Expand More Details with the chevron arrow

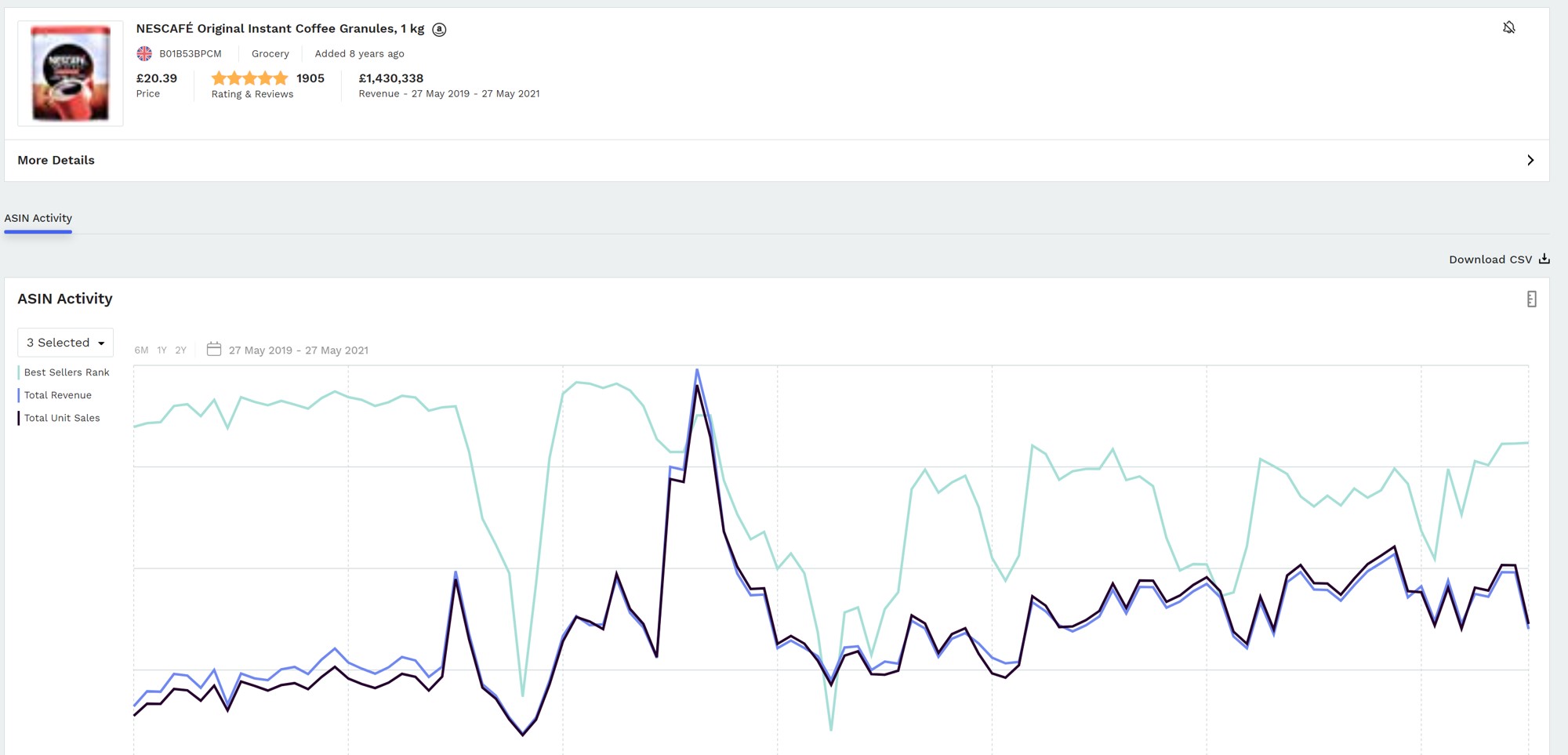1530,160
